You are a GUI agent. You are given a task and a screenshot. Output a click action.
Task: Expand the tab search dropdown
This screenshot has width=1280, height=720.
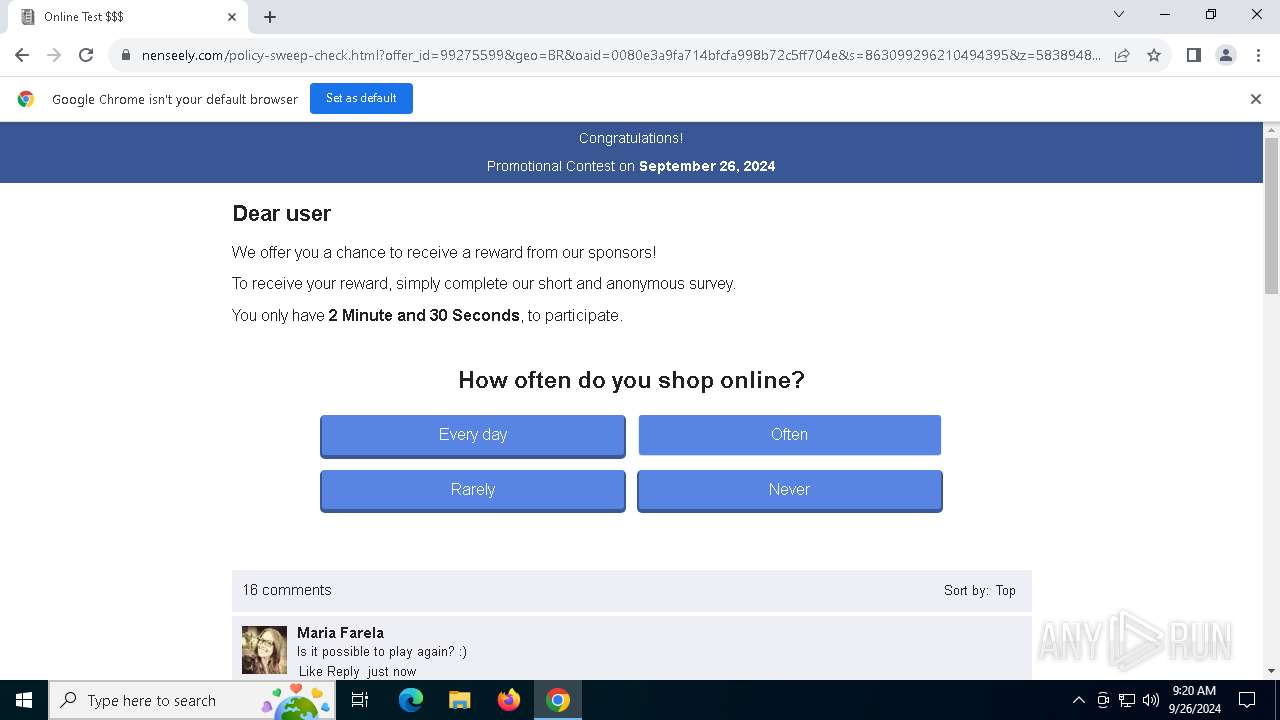click(1119, 14)
